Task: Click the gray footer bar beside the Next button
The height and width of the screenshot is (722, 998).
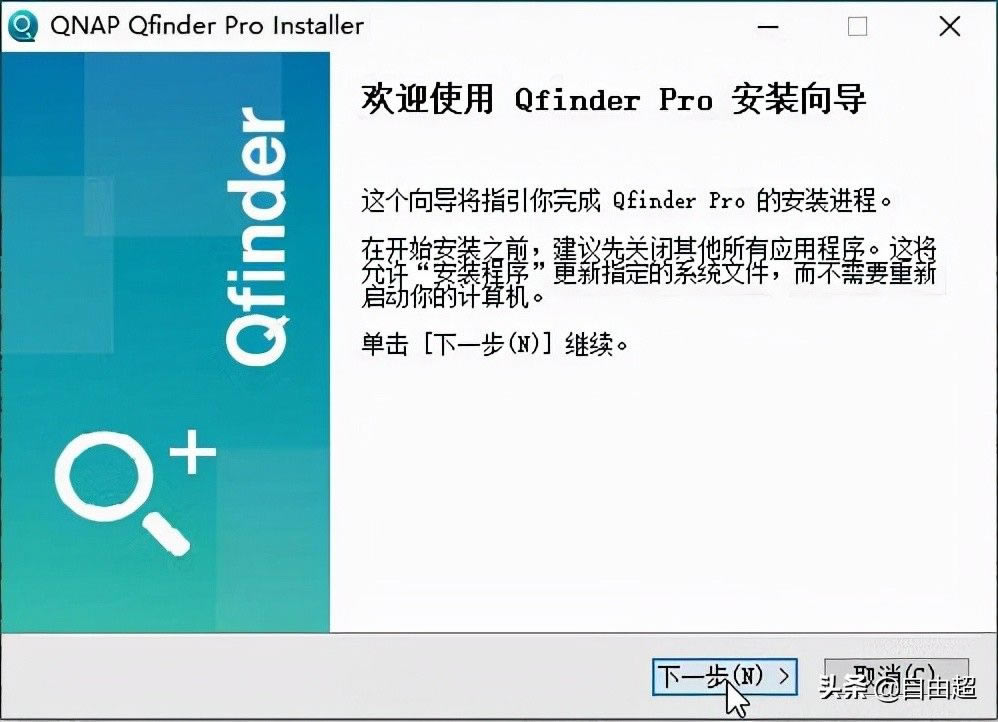Action: [325, 676]
